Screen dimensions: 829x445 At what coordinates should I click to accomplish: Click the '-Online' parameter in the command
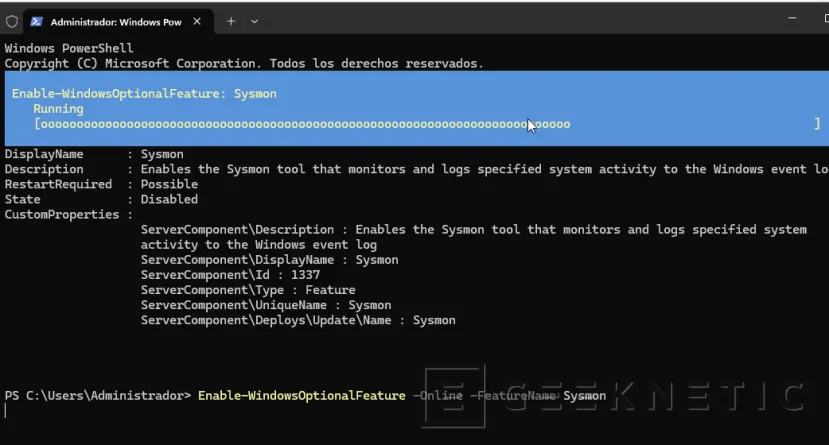(x=438, y=396)
